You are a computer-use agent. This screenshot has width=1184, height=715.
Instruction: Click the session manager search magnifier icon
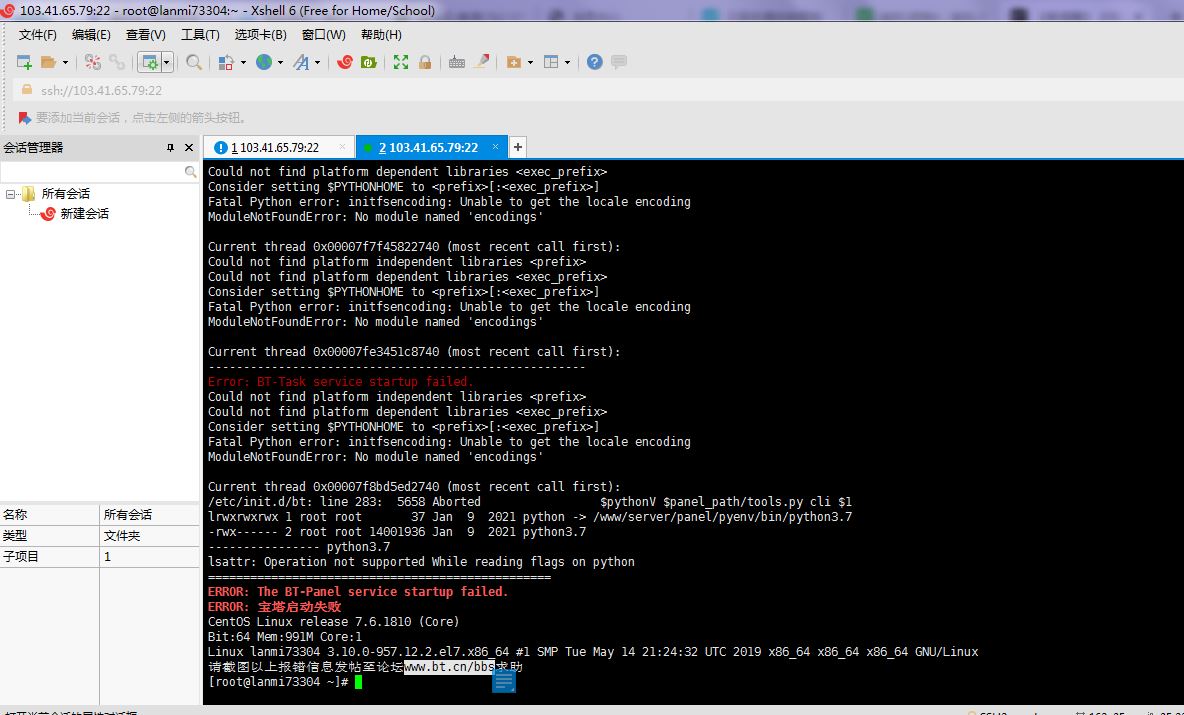tap(190, 172)
